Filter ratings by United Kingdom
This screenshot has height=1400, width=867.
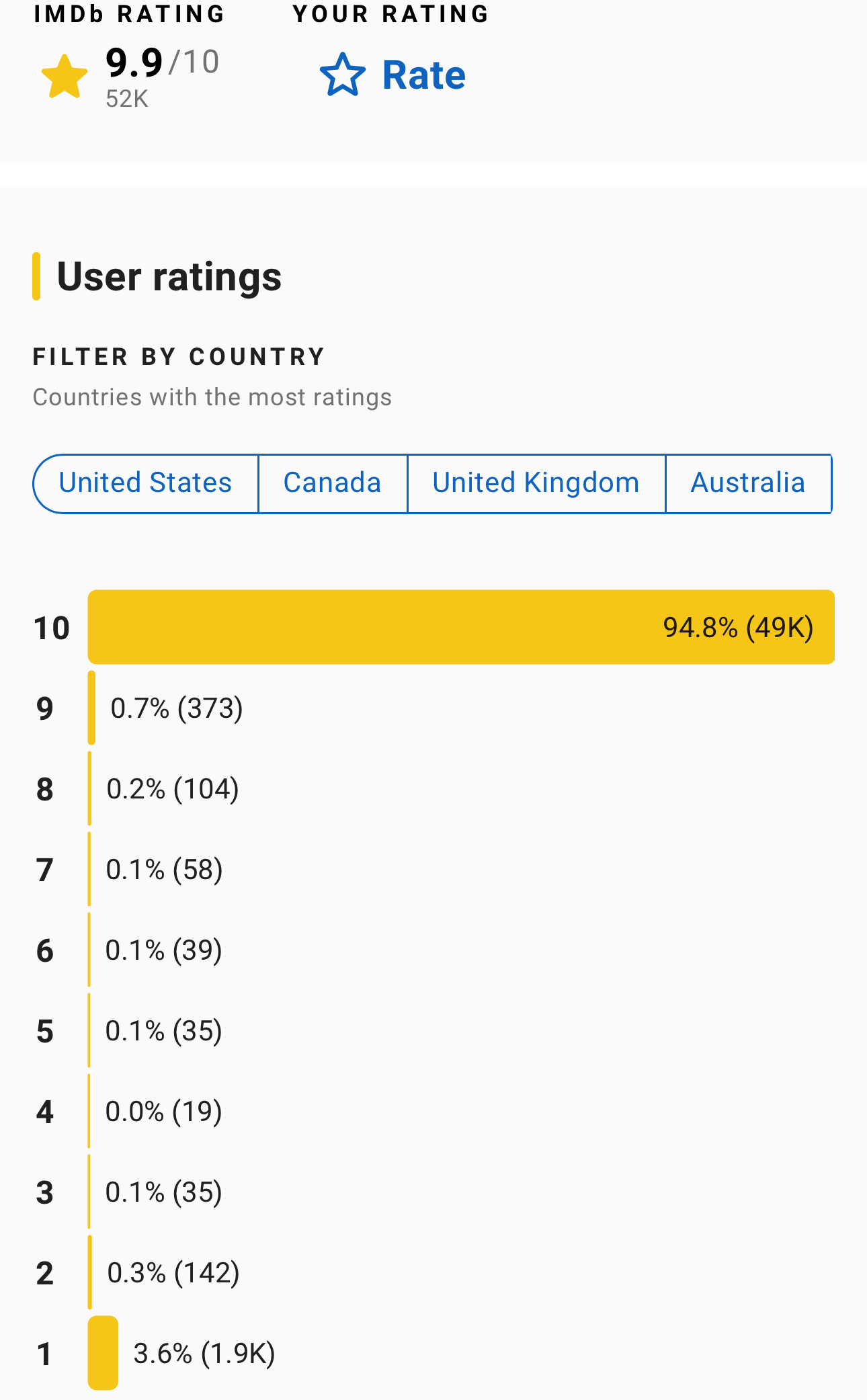click(536, 483)
